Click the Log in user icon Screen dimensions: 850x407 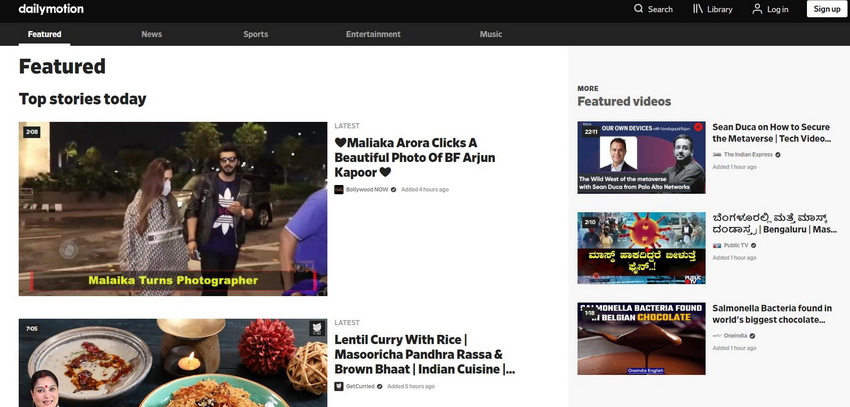(757, 9)
